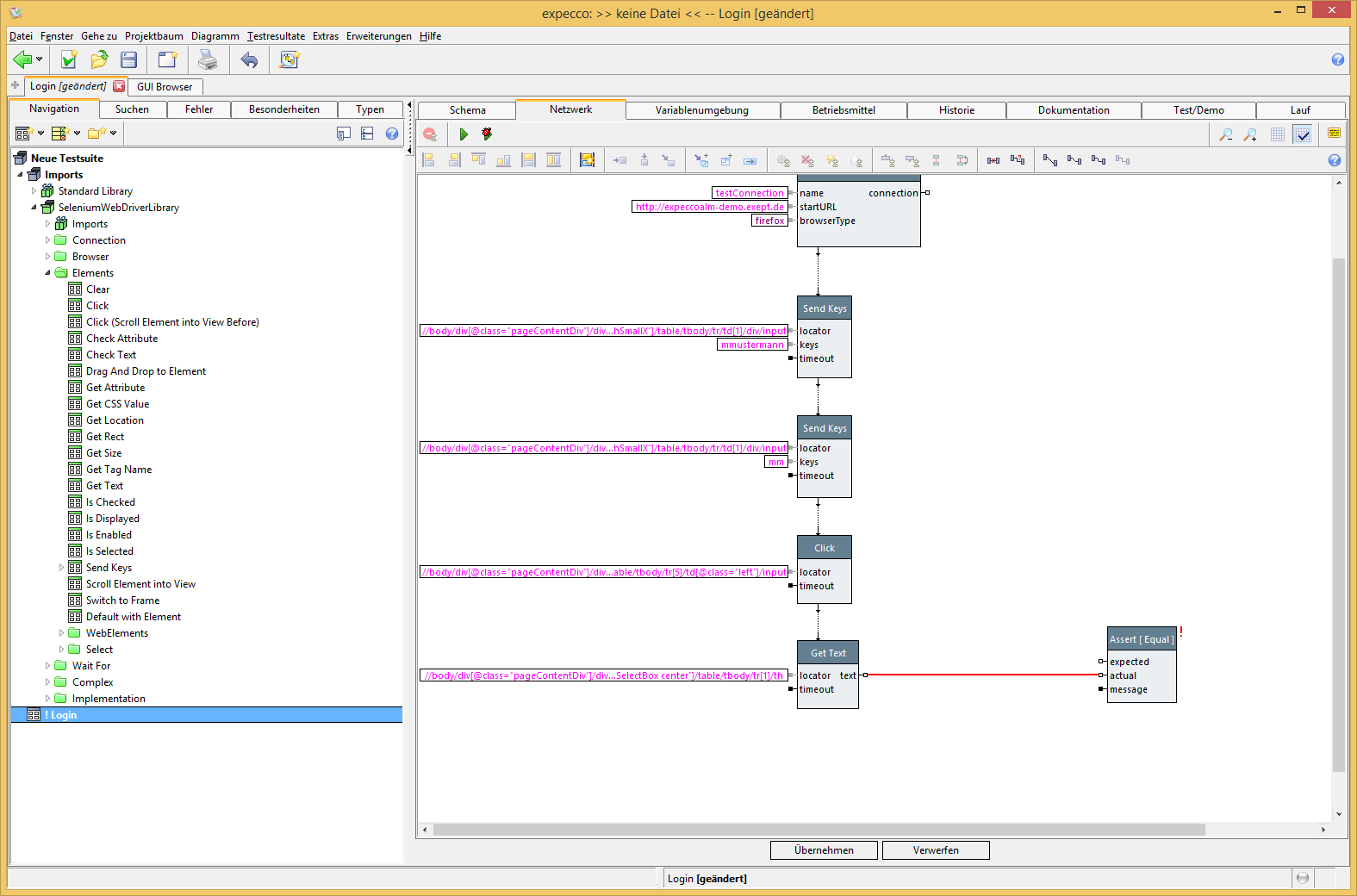The image size is (1357, 896).
Task: Toggle the yellow annotation note button
Action: click(1335, 134)
